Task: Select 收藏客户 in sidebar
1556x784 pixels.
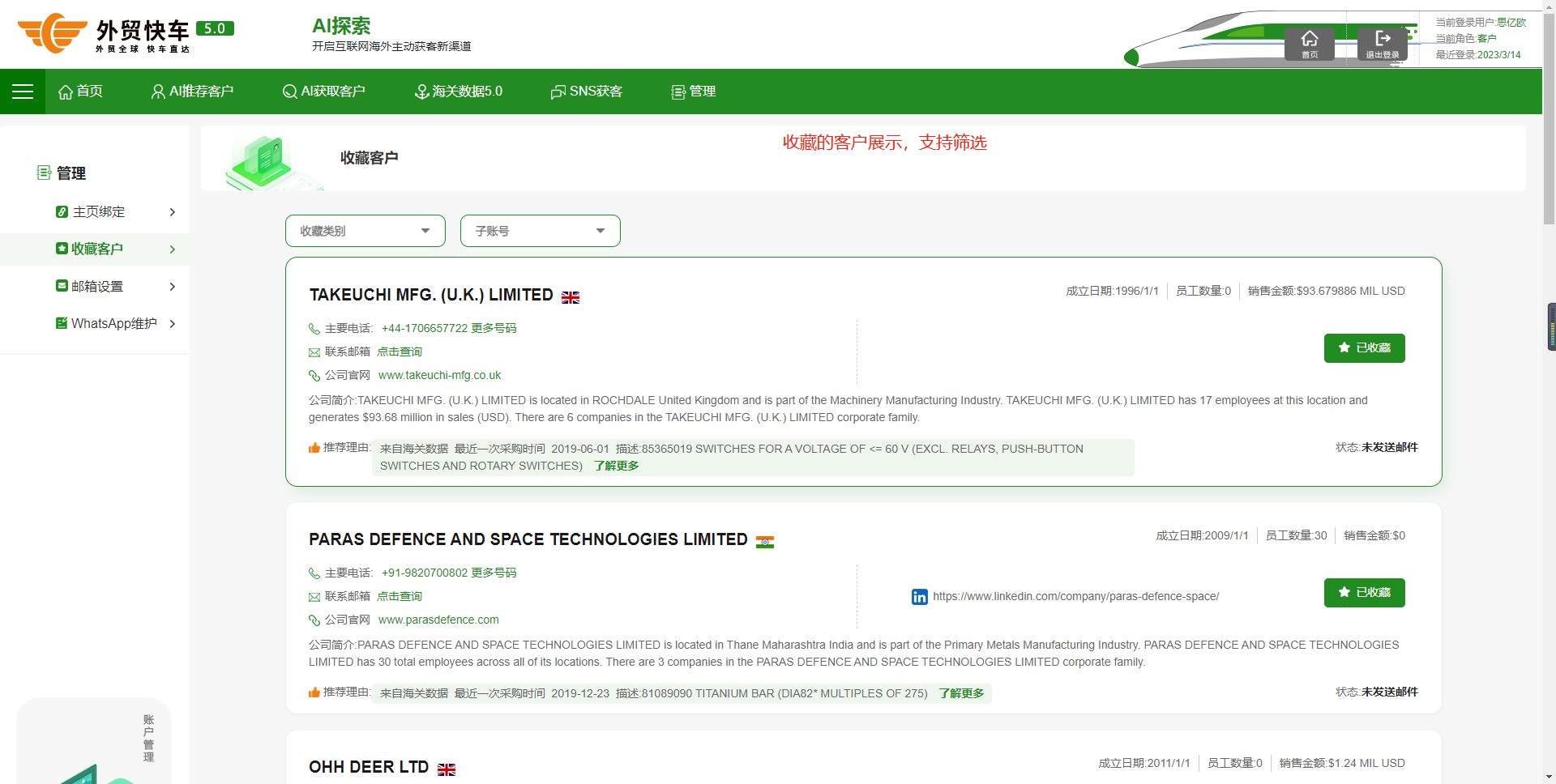Action: (x=95, y=249)
